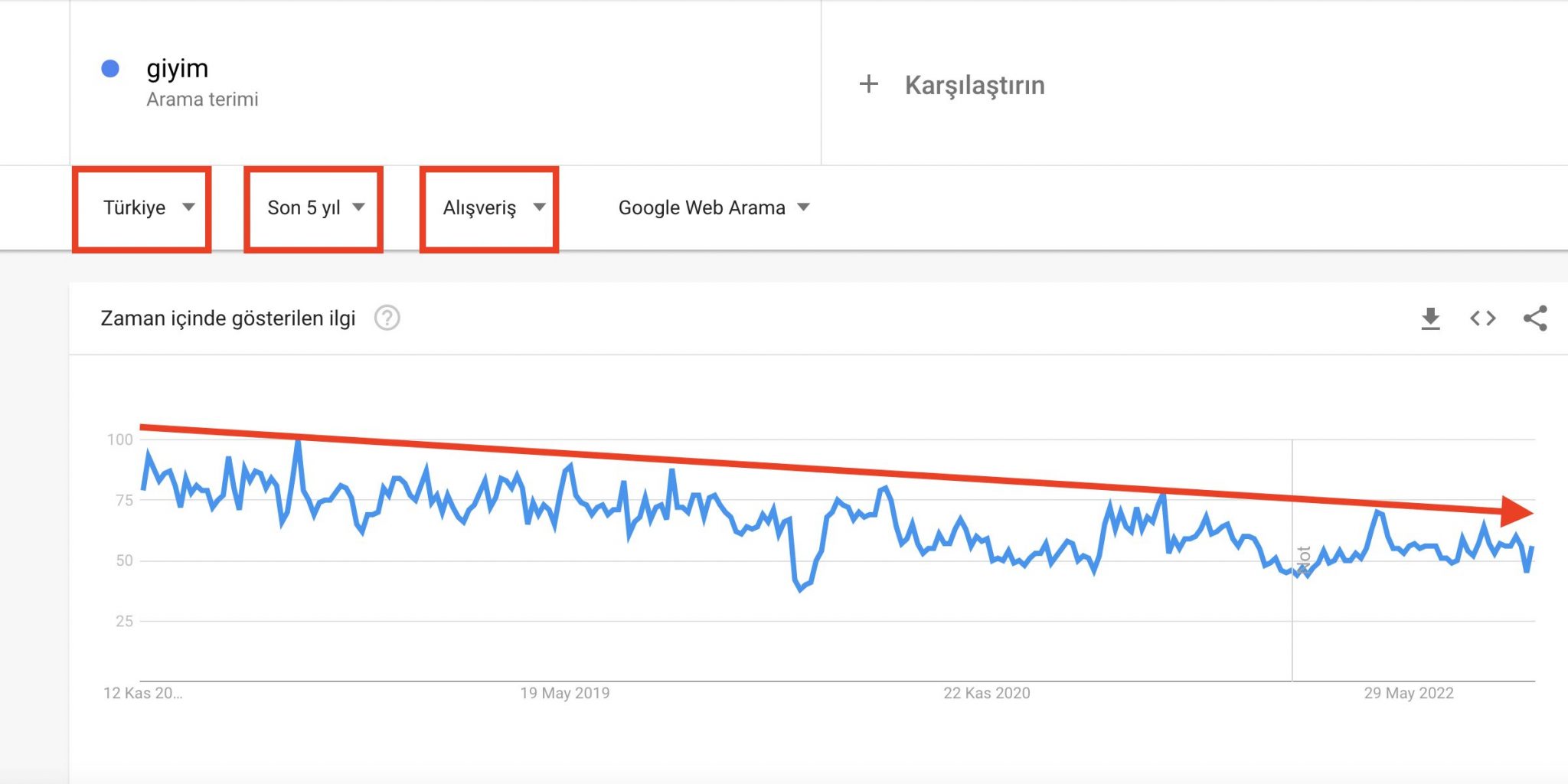
Task: Click the Zaman içinde gösterilen ilgi title
Action: point(227,318)
